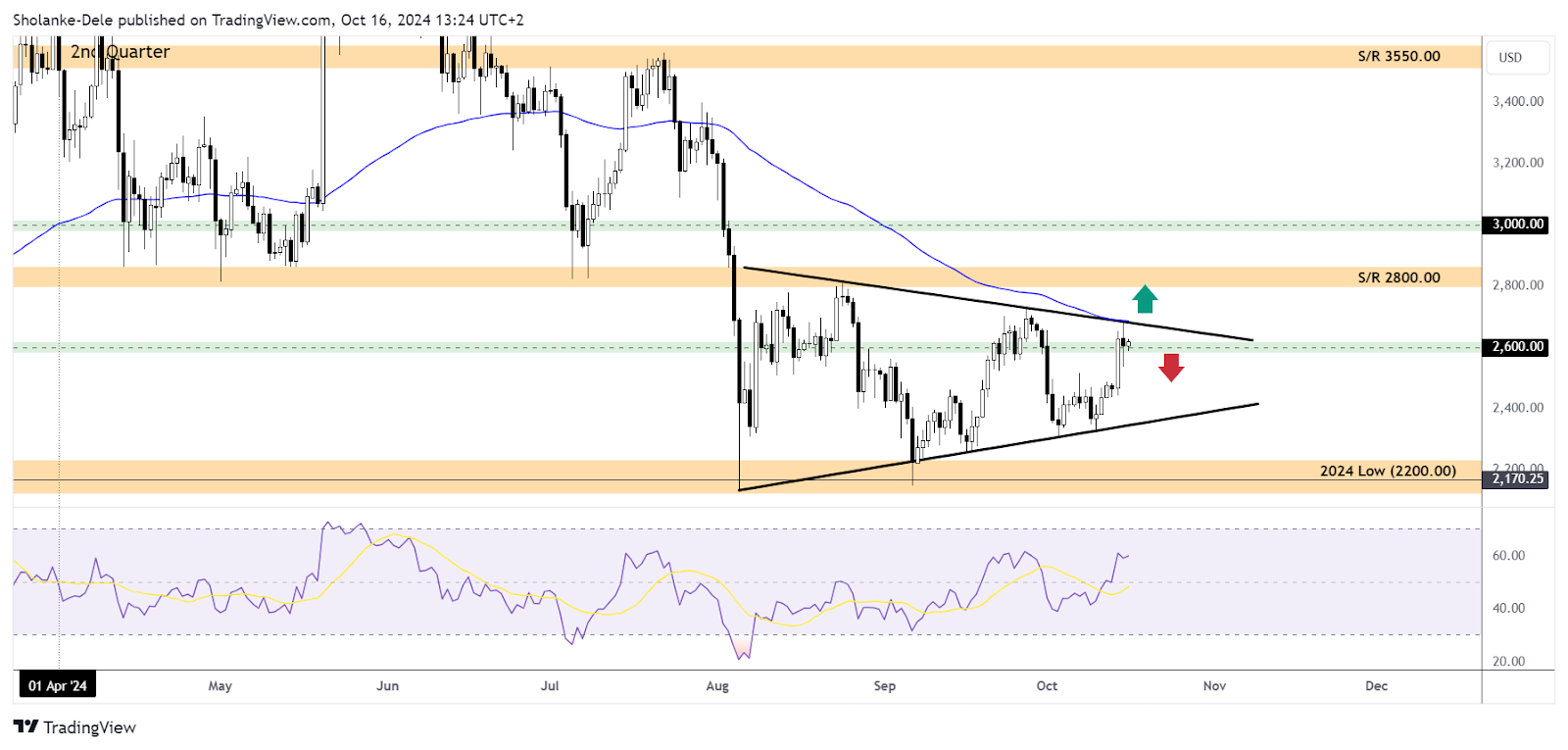The width and height of the screenshot is (1568, 750).
Task: Select the 'S/R 2800.00' text label
Action: tap(1398, 277)
